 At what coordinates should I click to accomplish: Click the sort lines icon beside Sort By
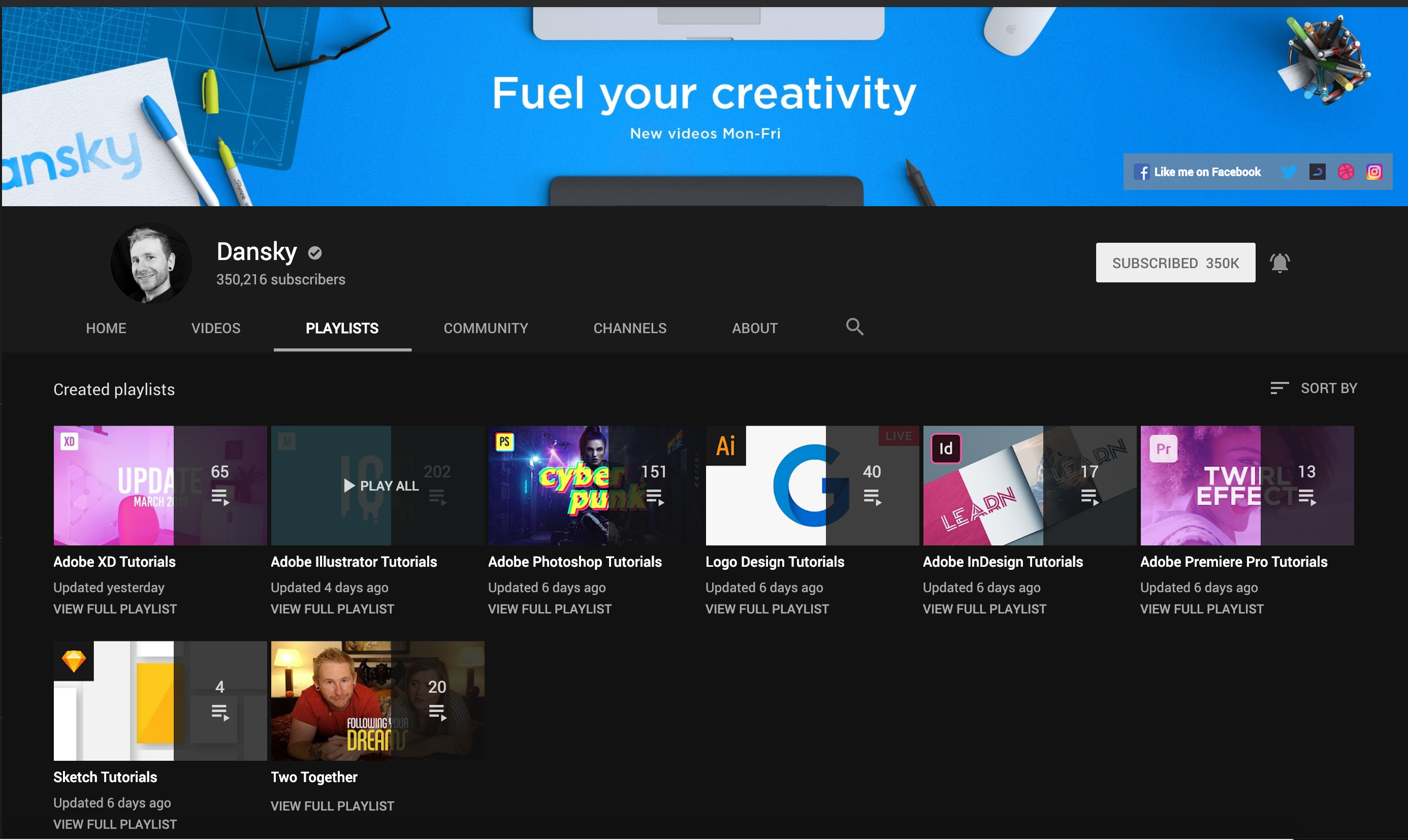click(x=1279, y=389)
